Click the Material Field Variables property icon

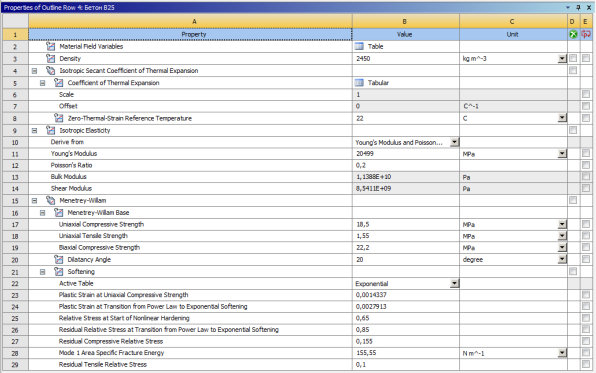point(51,46)
